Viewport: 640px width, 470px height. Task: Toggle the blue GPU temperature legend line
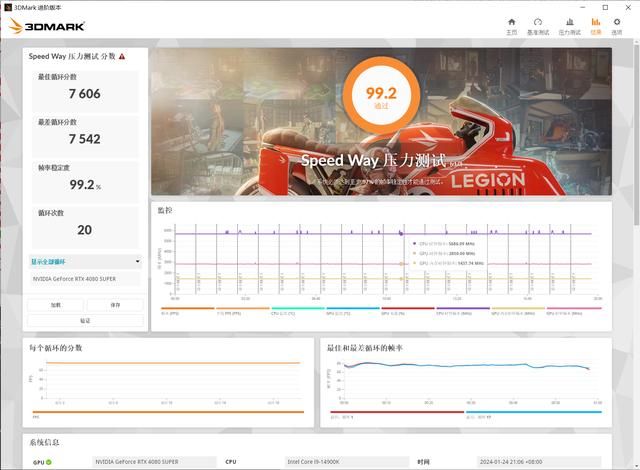click(x=353, y=311)
